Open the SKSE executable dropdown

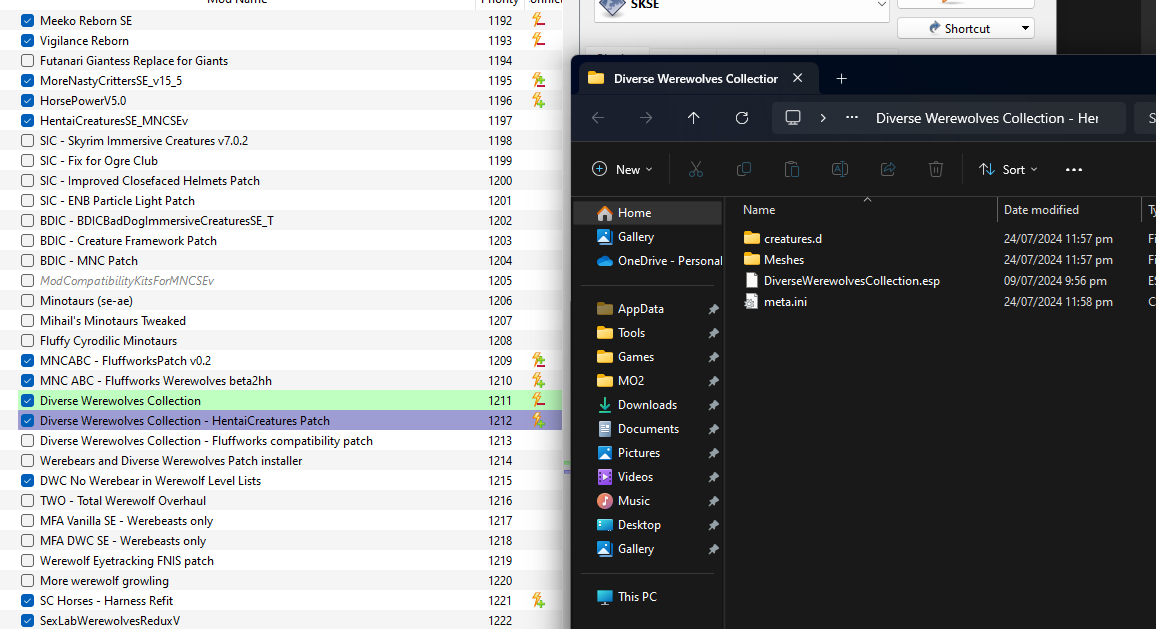[x=881, y=4]
